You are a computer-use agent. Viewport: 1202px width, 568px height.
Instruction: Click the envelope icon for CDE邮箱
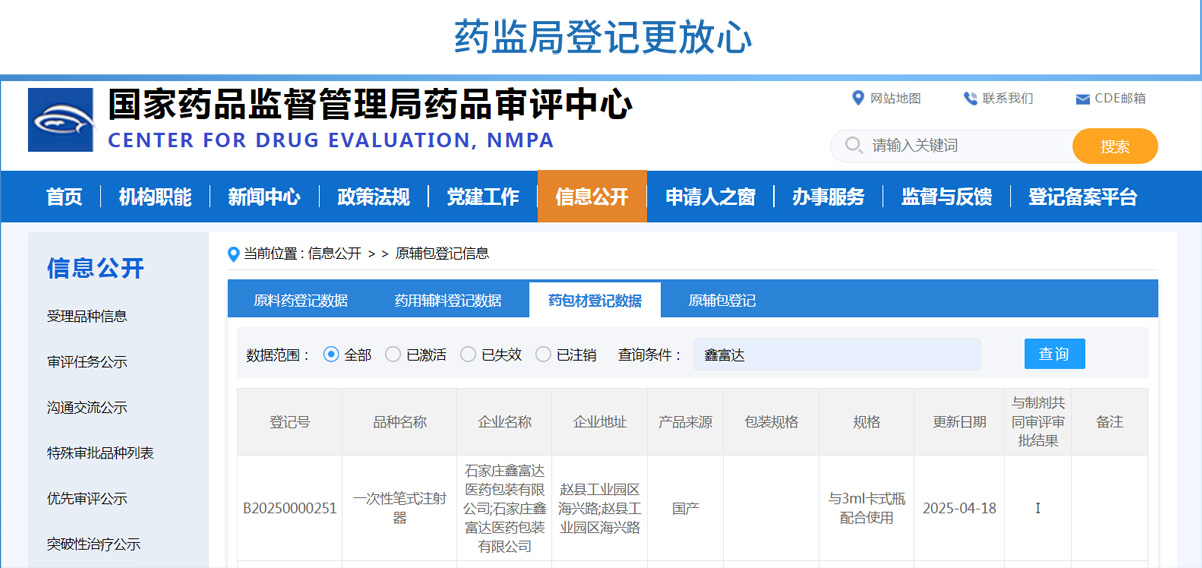[1082, 99]
